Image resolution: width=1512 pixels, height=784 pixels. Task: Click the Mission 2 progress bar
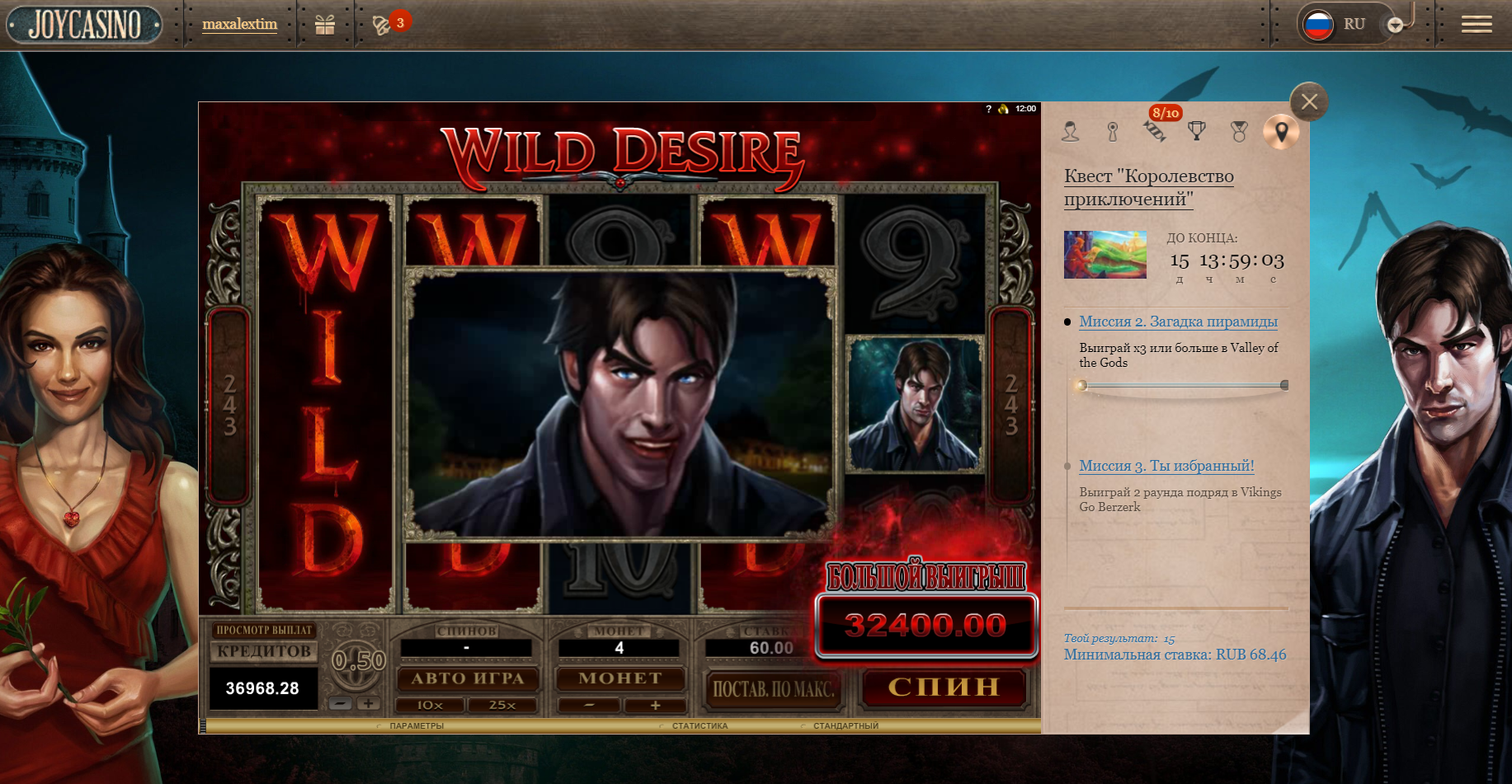click(1183, 385)
